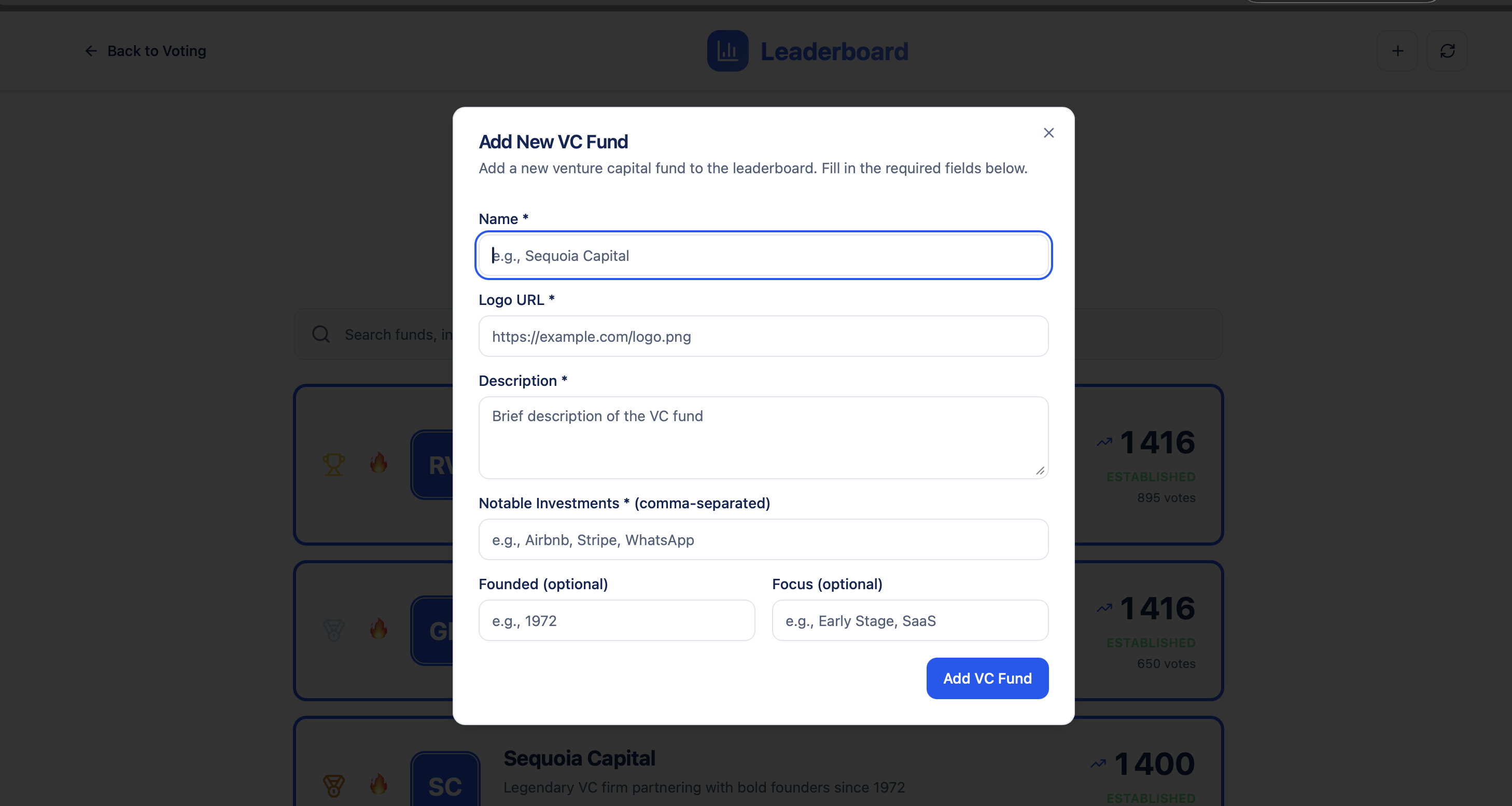Click the flame icon in second row

[379, 629]
